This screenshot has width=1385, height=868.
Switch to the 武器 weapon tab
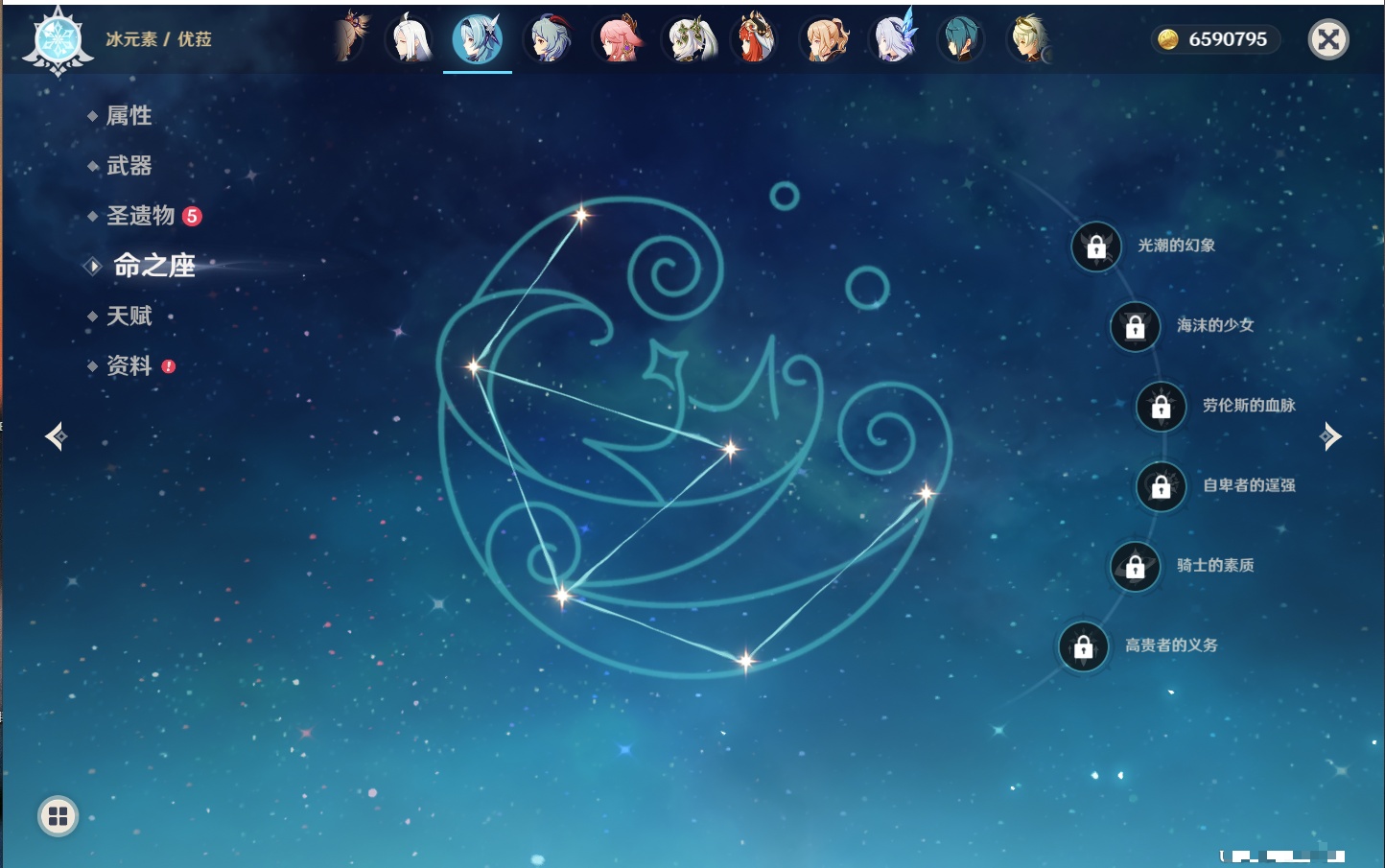[x=129, y=166]
